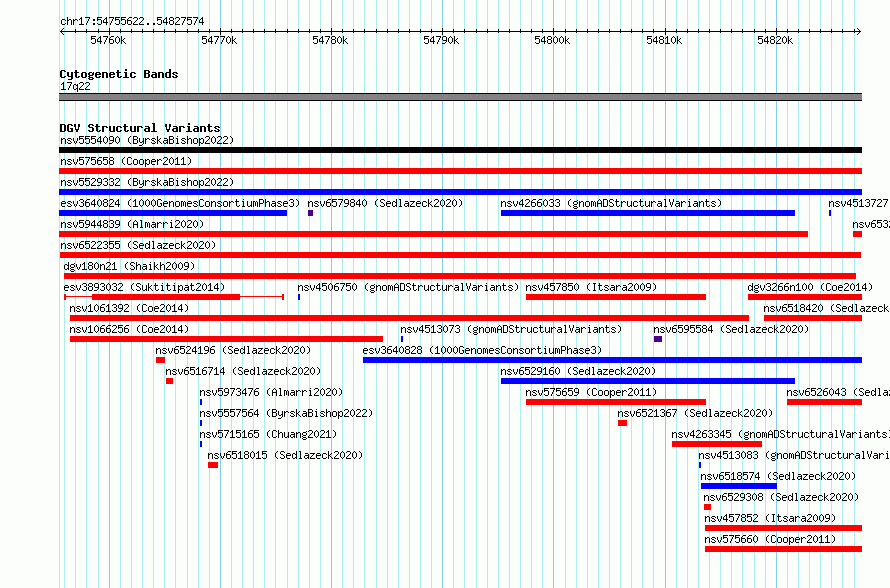Click the nsv575658 (Cooper2011) label
Viewport: 890px width, 588px height.
pos(126,161)
